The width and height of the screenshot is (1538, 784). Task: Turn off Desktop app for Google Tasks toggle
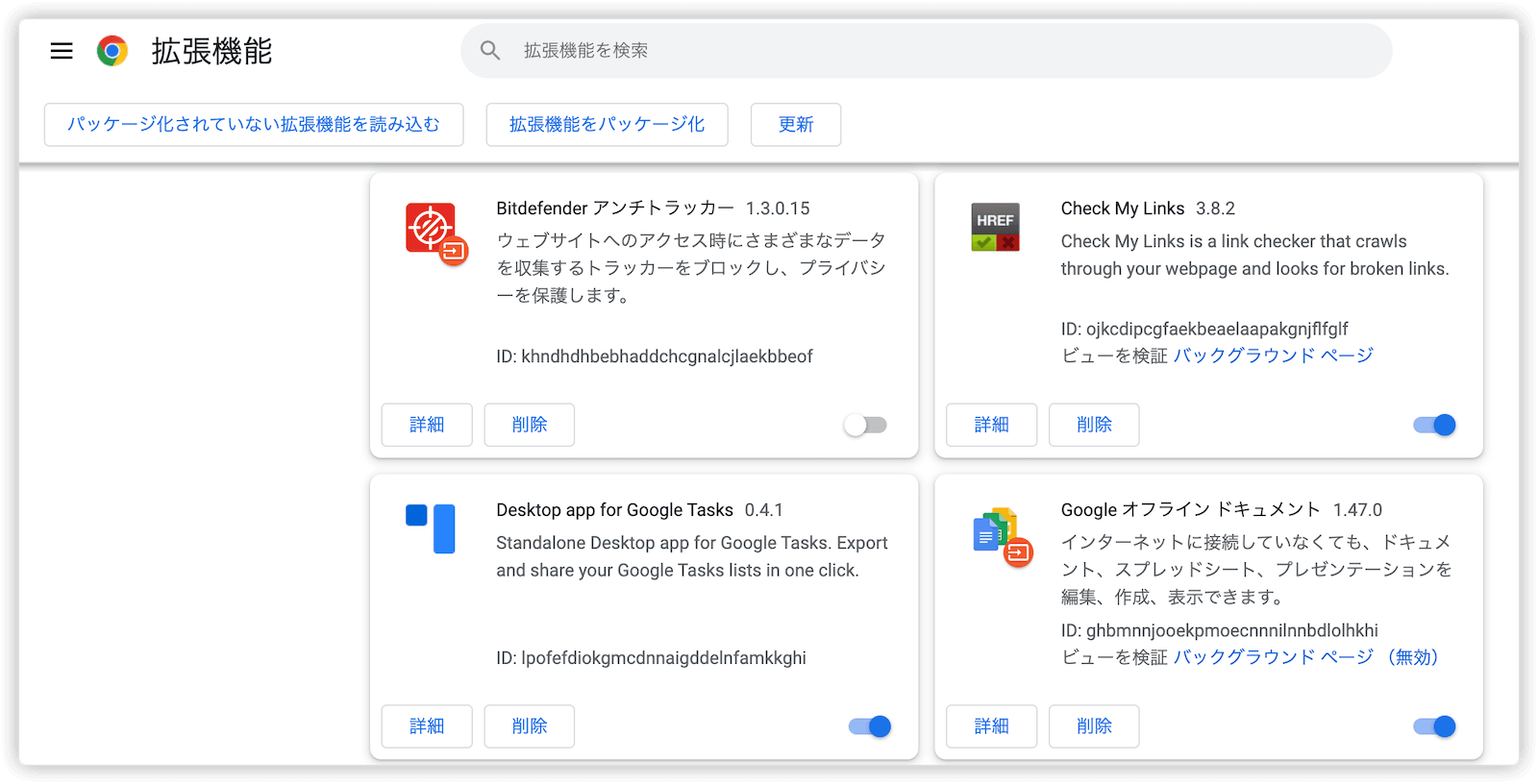[870, 726]
